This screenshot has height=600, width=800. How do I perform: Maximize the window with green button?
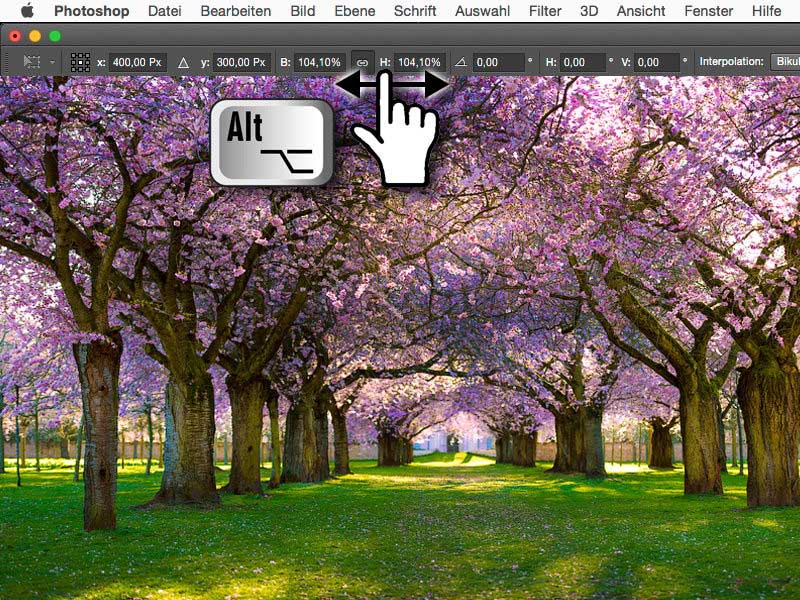tap(55, 36)
